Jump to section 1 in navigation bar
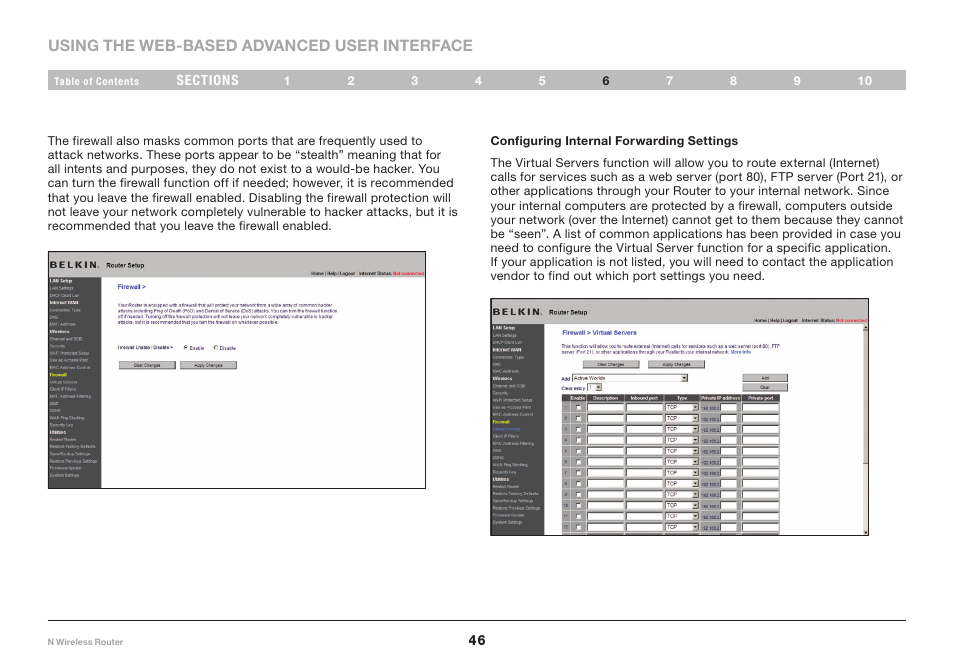Image resolution: width=954 pixels, height=668 pixels. [287, 81]
